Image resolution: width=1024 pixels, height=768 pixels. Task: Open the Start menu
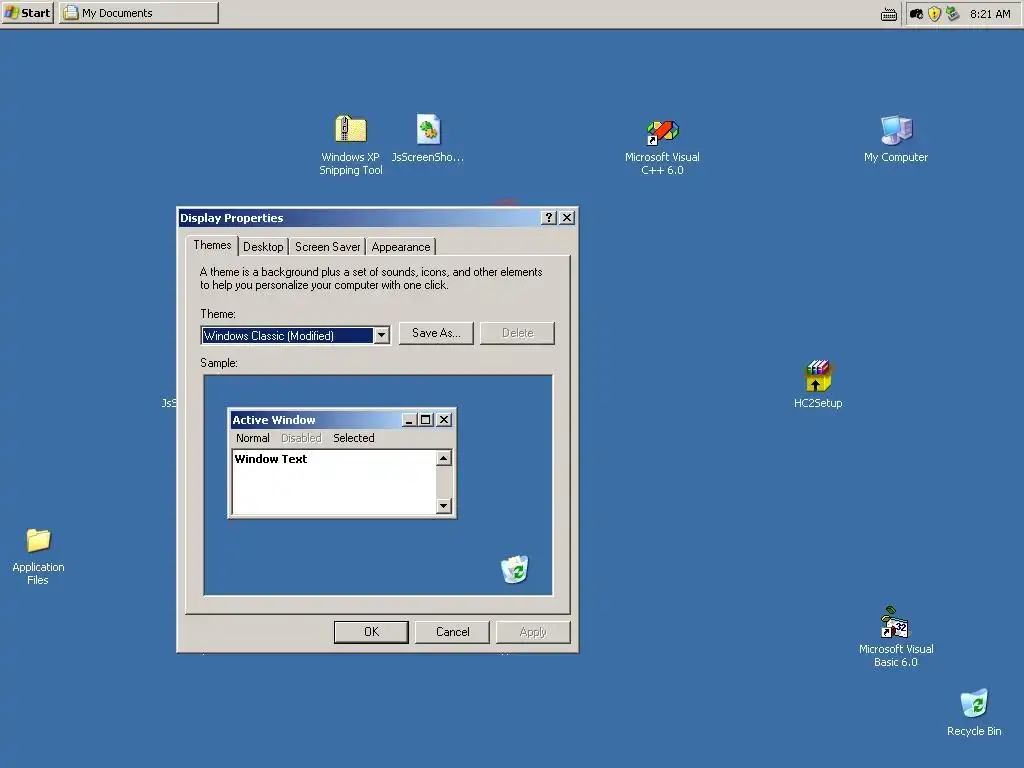[x=27, y=13]
